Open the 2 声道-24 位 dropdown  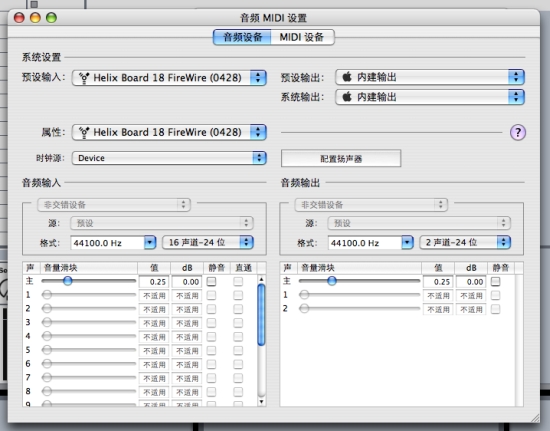(465, 242)
